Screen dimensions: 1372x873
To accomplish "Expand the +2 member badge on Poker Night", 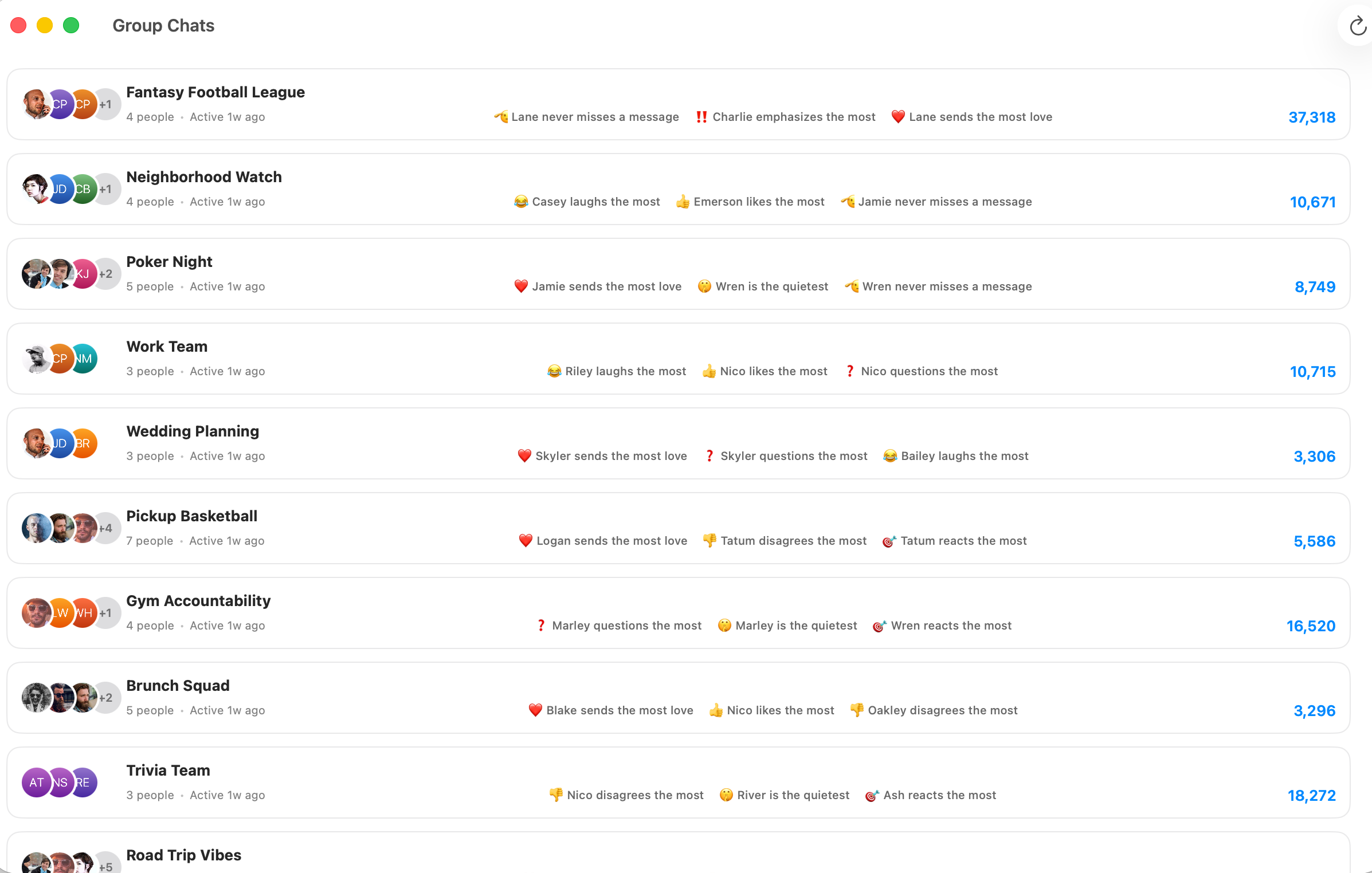I will pyautogui.click(x=107, y=273).
